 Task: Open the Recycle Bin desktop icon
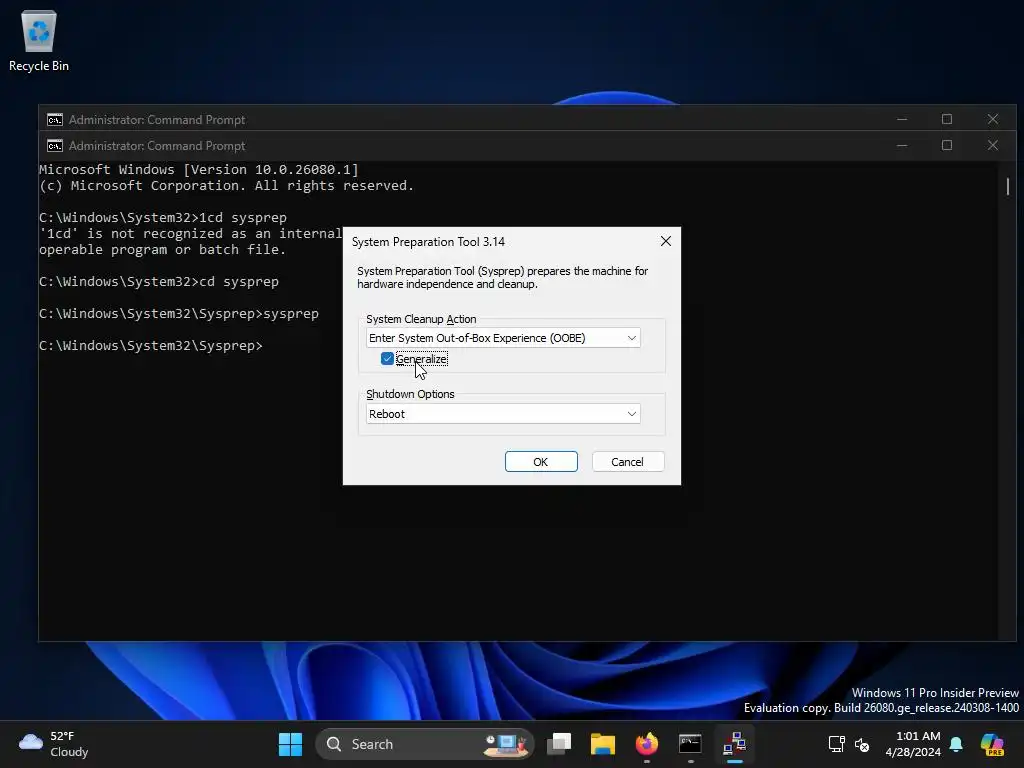coord(39,40)
